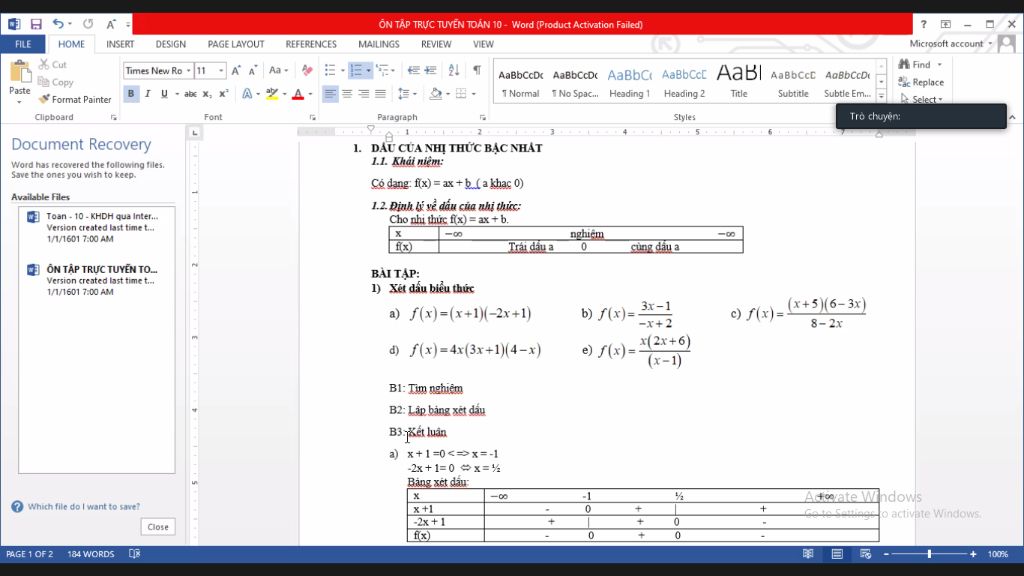1024x576 pixels.
Task: Open the Font dialog launcher
Action: click(312, 118)
